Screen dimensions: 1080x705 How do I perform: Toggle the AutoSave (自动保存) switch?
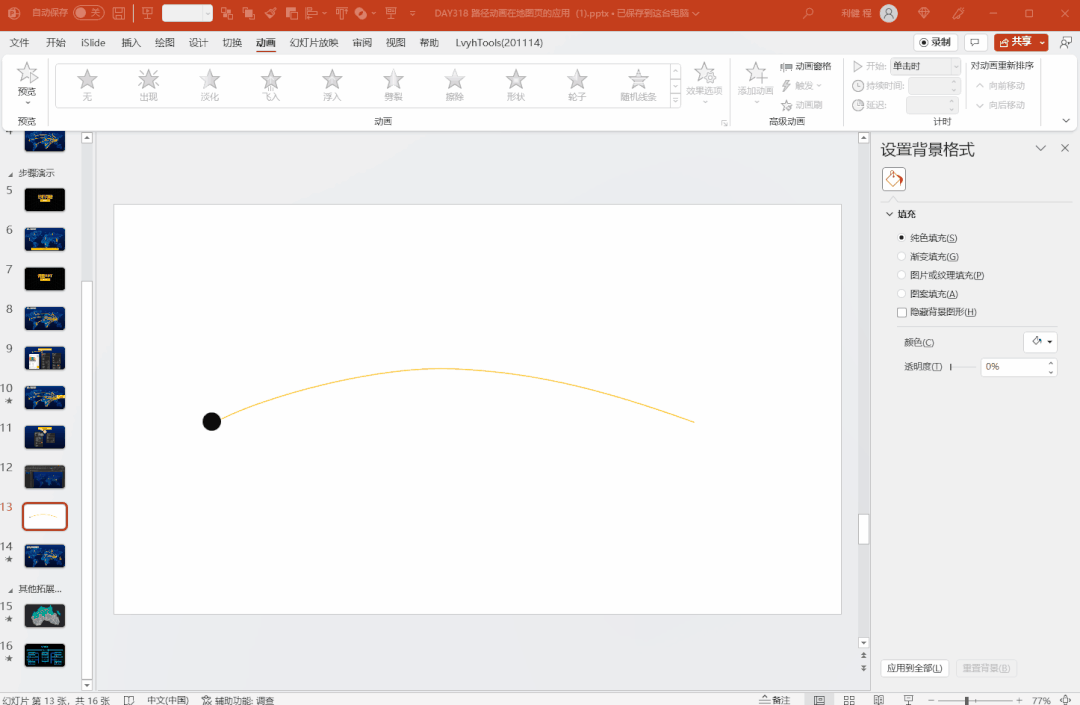89,13
